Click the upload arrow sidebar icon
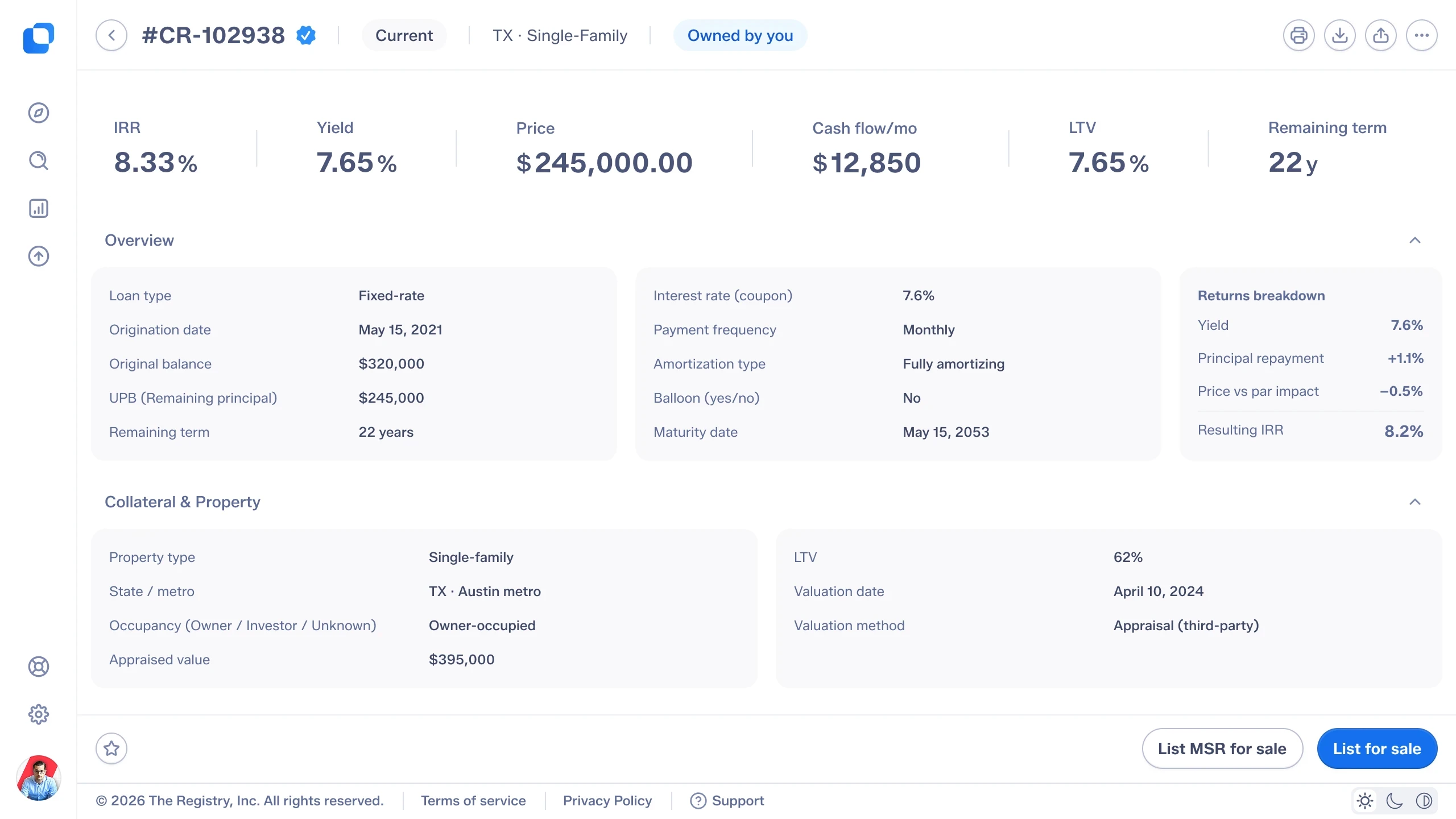The height and width of the screenshot is (819, 1456). [x=39, y=256]
